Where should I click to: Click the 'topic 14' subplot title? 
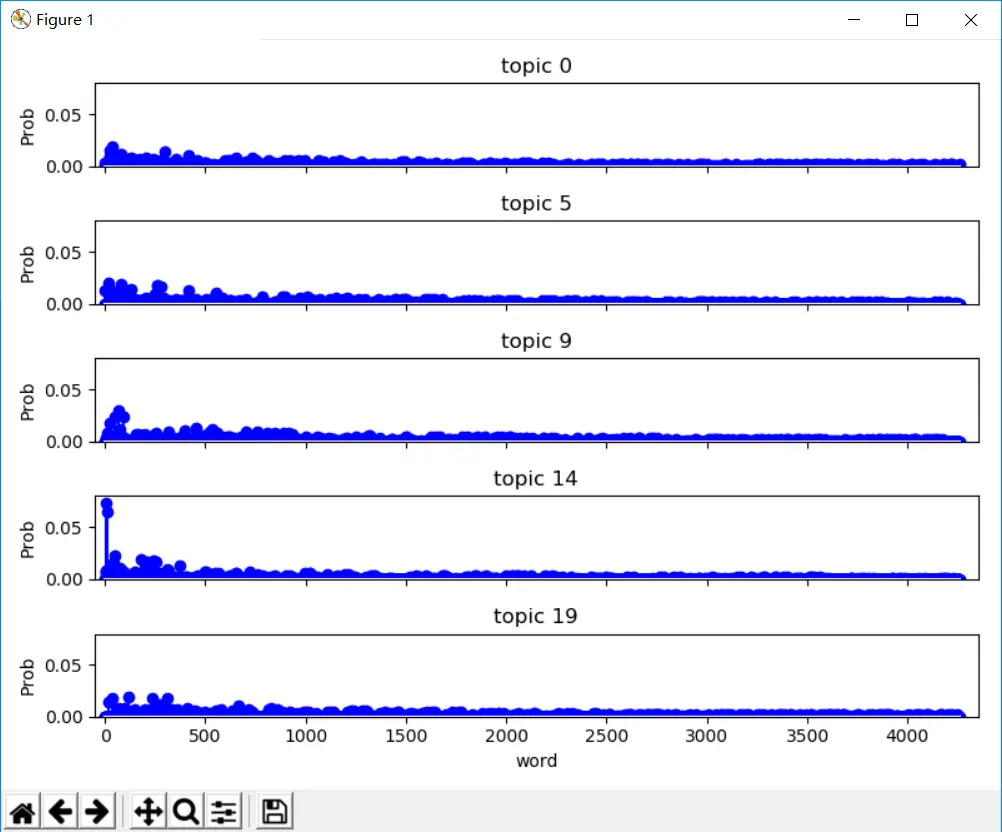(x=536, y=478)
